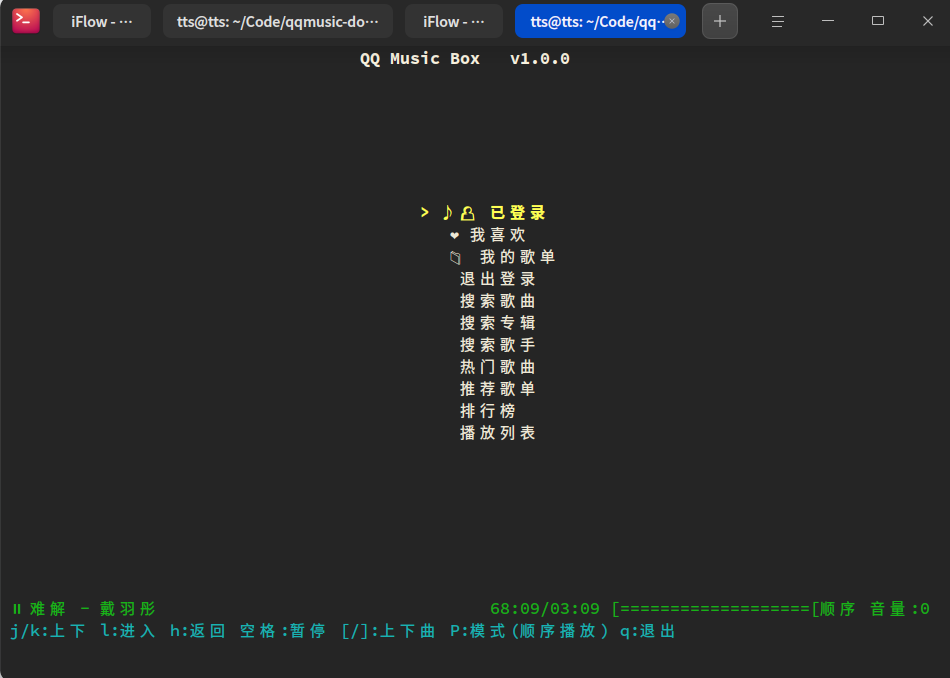Open the terminal hamburger menu
The image size is (950, 678).
coord(778,21)
